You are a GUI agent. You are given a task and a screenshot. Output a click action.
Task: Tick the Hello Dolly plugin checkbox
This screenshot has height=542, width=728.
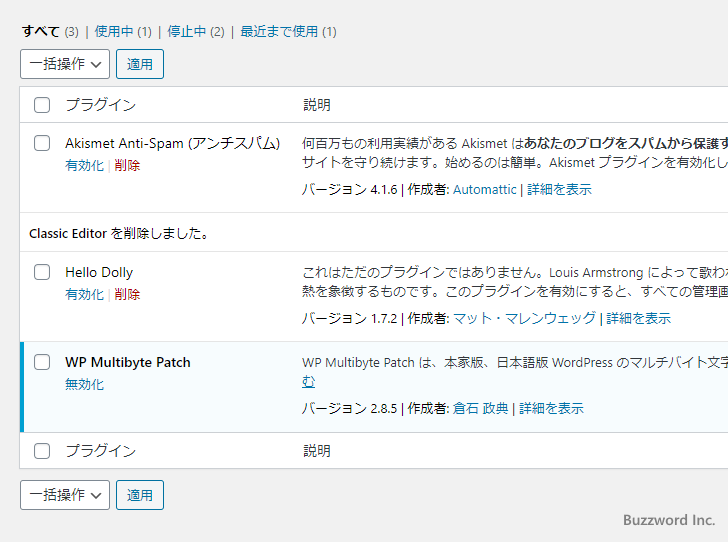click(42, 272)
